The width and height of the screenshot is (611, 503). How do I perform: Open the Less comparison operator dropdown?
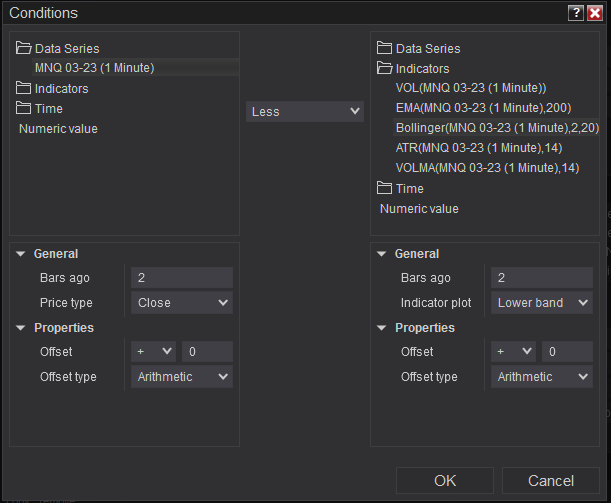(305, 112)
